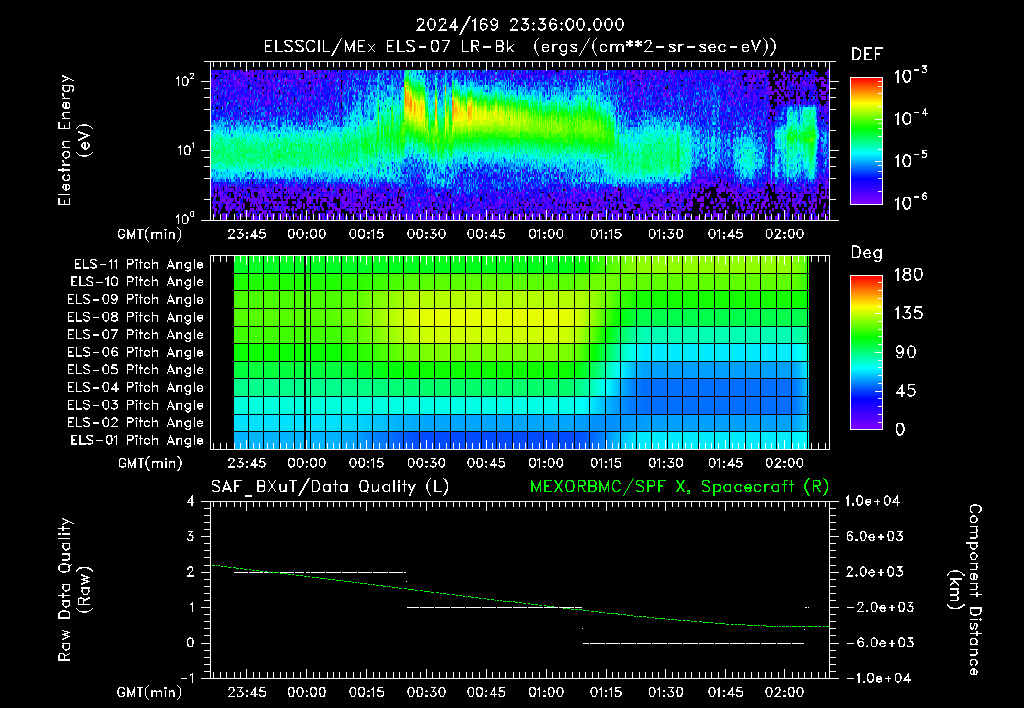The image size is (1024, 708).
Task: Select the 'ELS-11 Pitch Angle' row label
Action: click(x=138, y=265)
